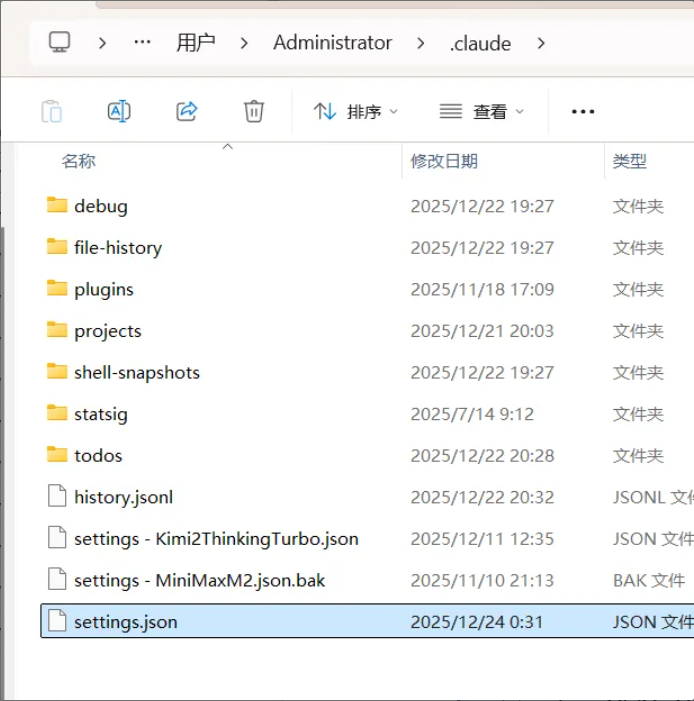Click 文件夹 type of debug row

(638, 206)
